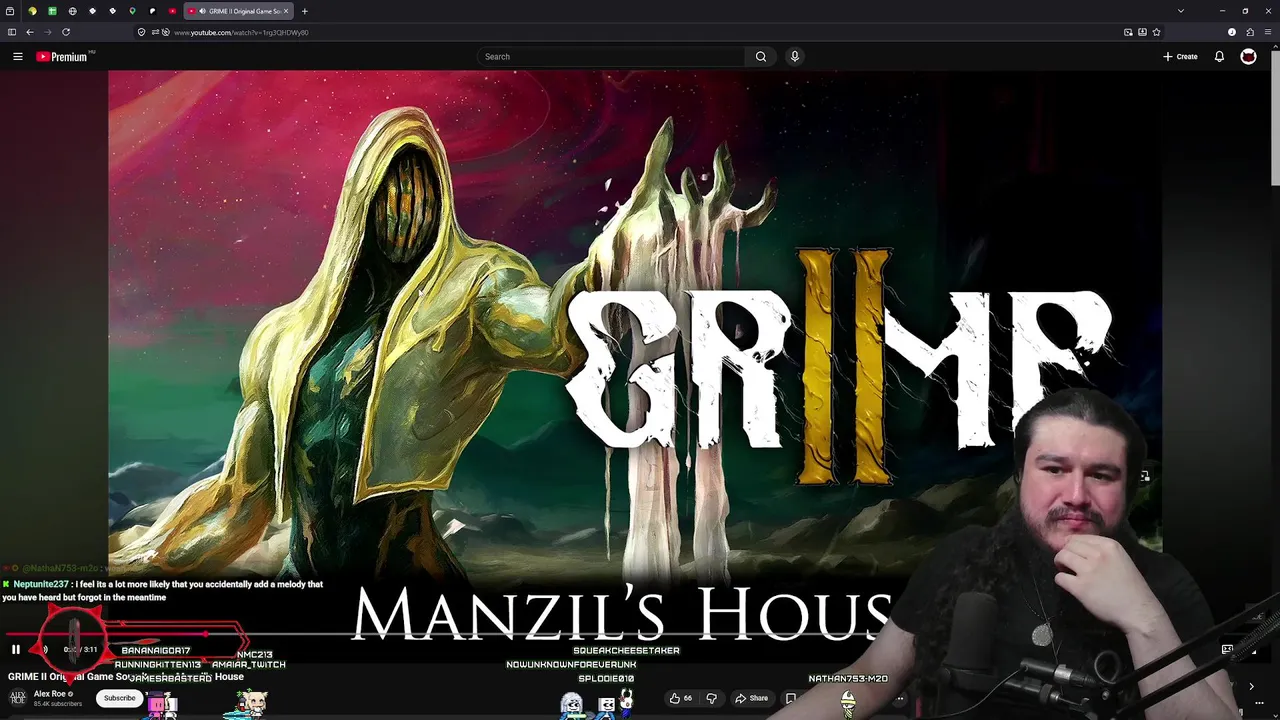Switch to the pinned globe icon tab
1280x720 pixels.
(x=72, y=11)
